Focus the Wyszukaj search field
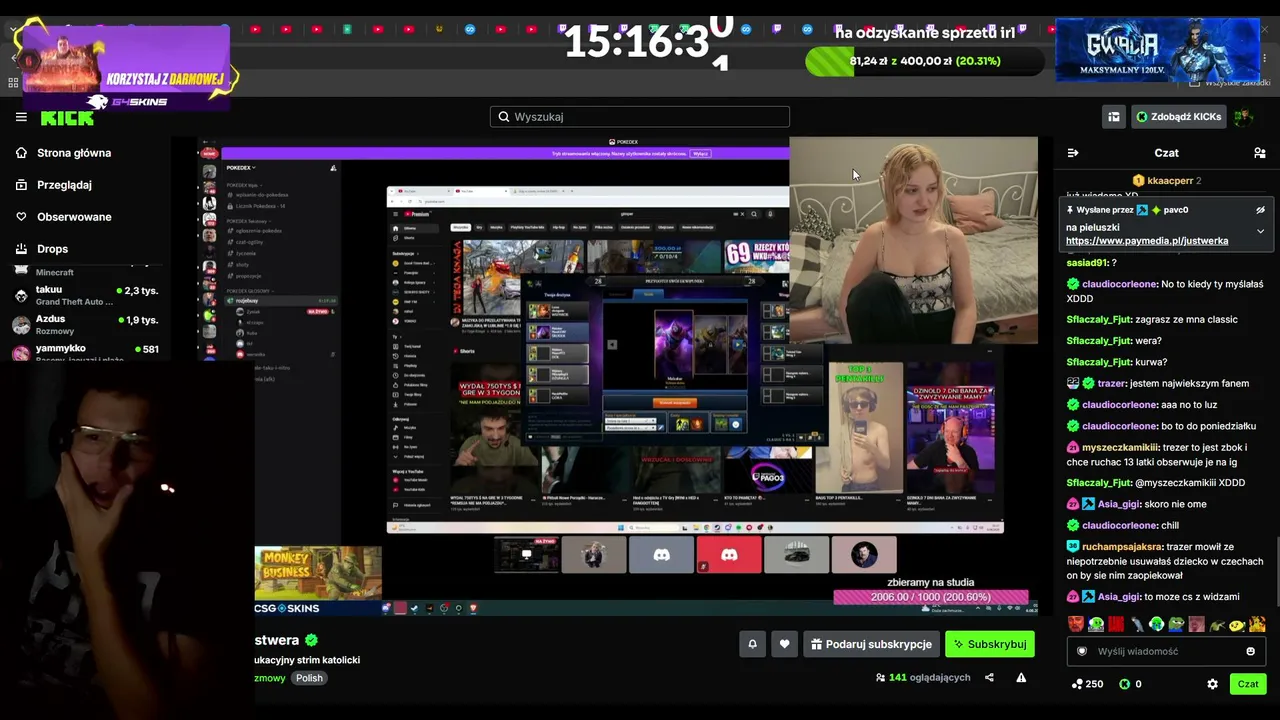Screen dimensions: 1280x720 (x=640, y=117)
